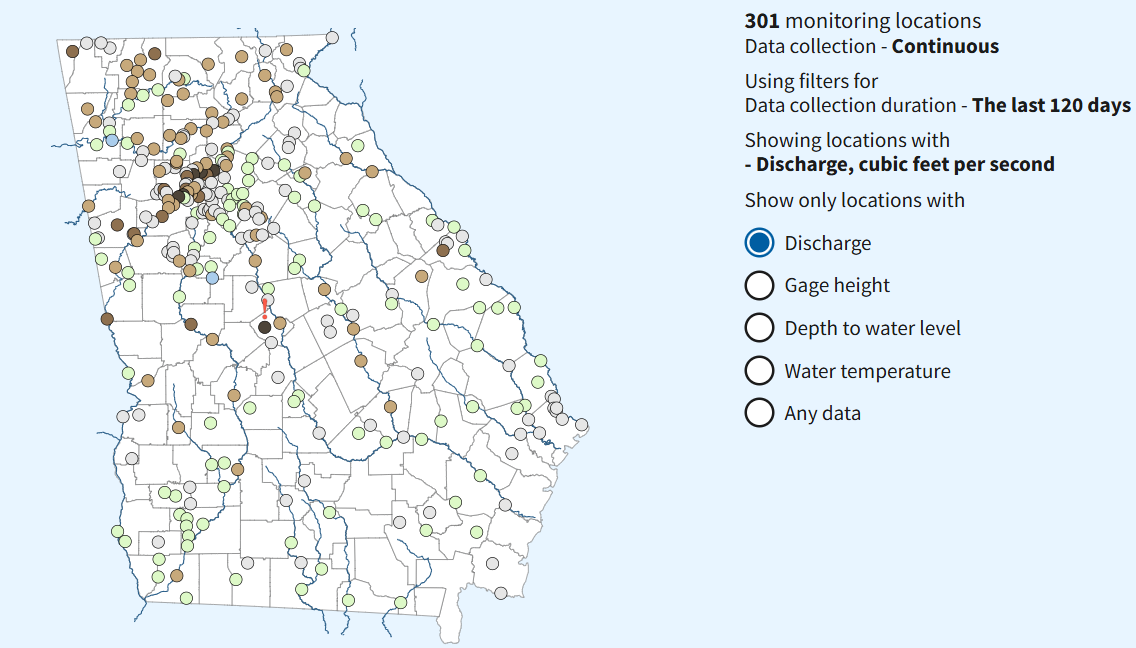The width and height of the screenshot is (1136, 648).
Task: Click the southern light blue station marker
Action: (212, 277)
